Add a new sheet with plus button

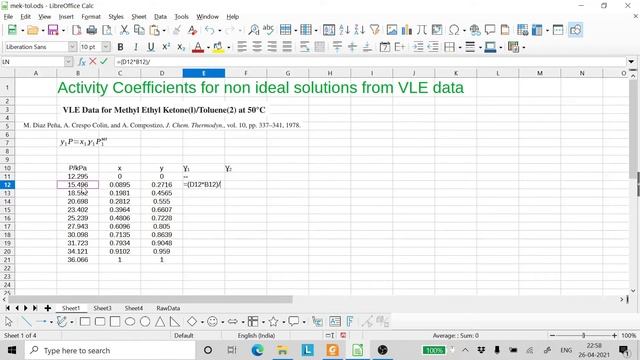[x=48, y=308]
